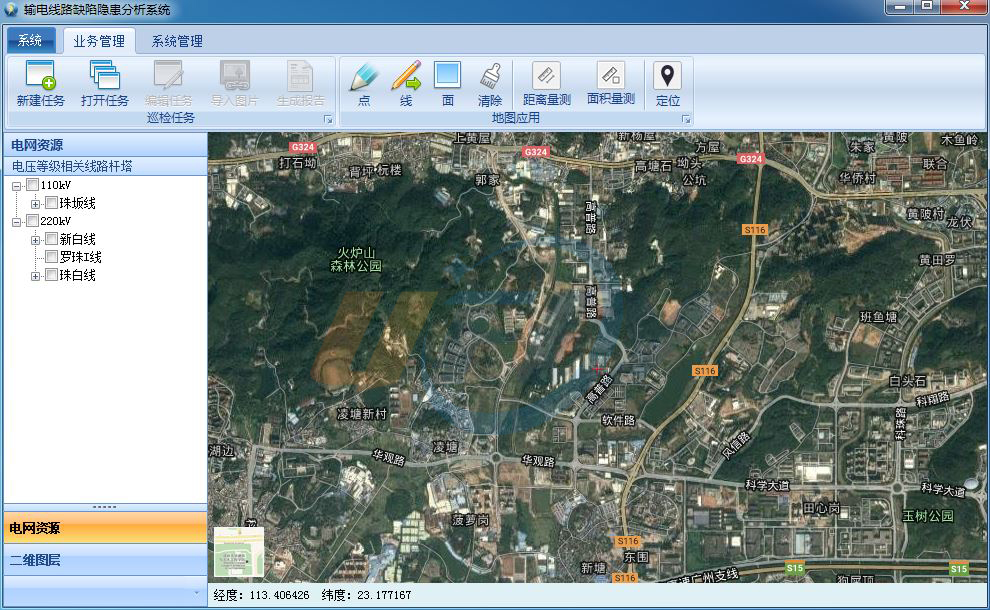Open the 打开任务 (Open Task) tool
Viewport: 990px width, 610px height.
pyautogui.click(x=104, y=77)
